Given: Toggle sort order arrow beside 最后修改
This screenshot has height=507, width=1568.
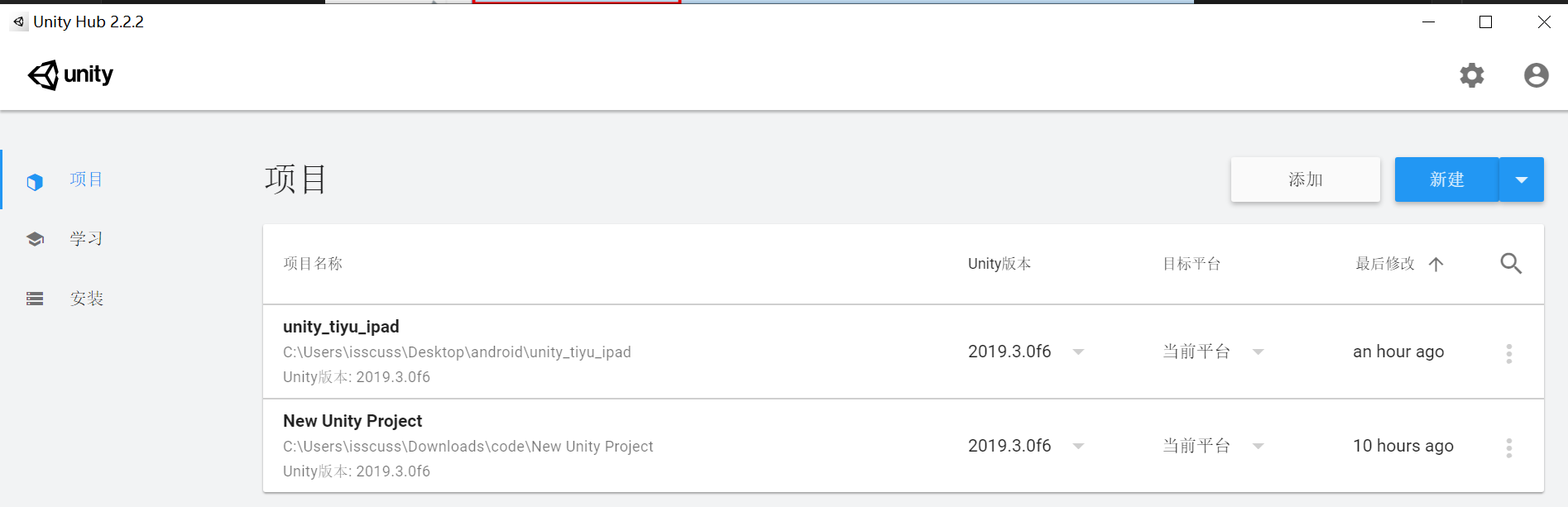Looking at the screenshot, I should [x=1436, y=265].
